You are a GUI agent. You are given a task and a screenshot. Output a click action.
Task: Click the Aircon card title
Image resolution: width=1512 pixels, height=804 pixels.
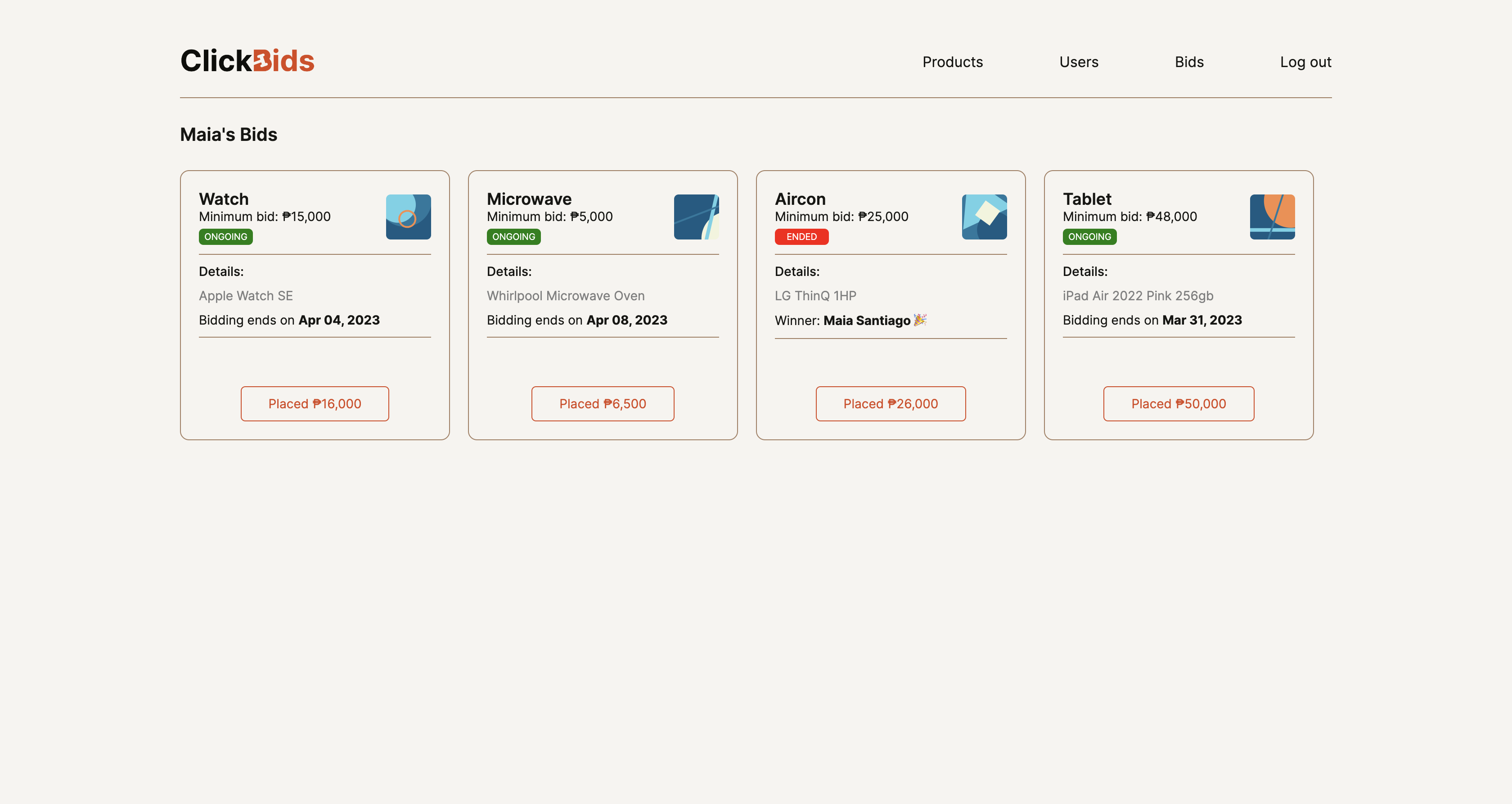(x=800, y=199)
